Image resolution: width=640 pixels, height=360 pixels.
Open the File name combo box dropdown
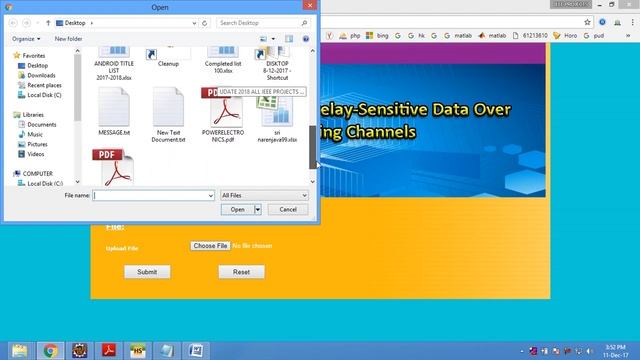pos(211,196)
